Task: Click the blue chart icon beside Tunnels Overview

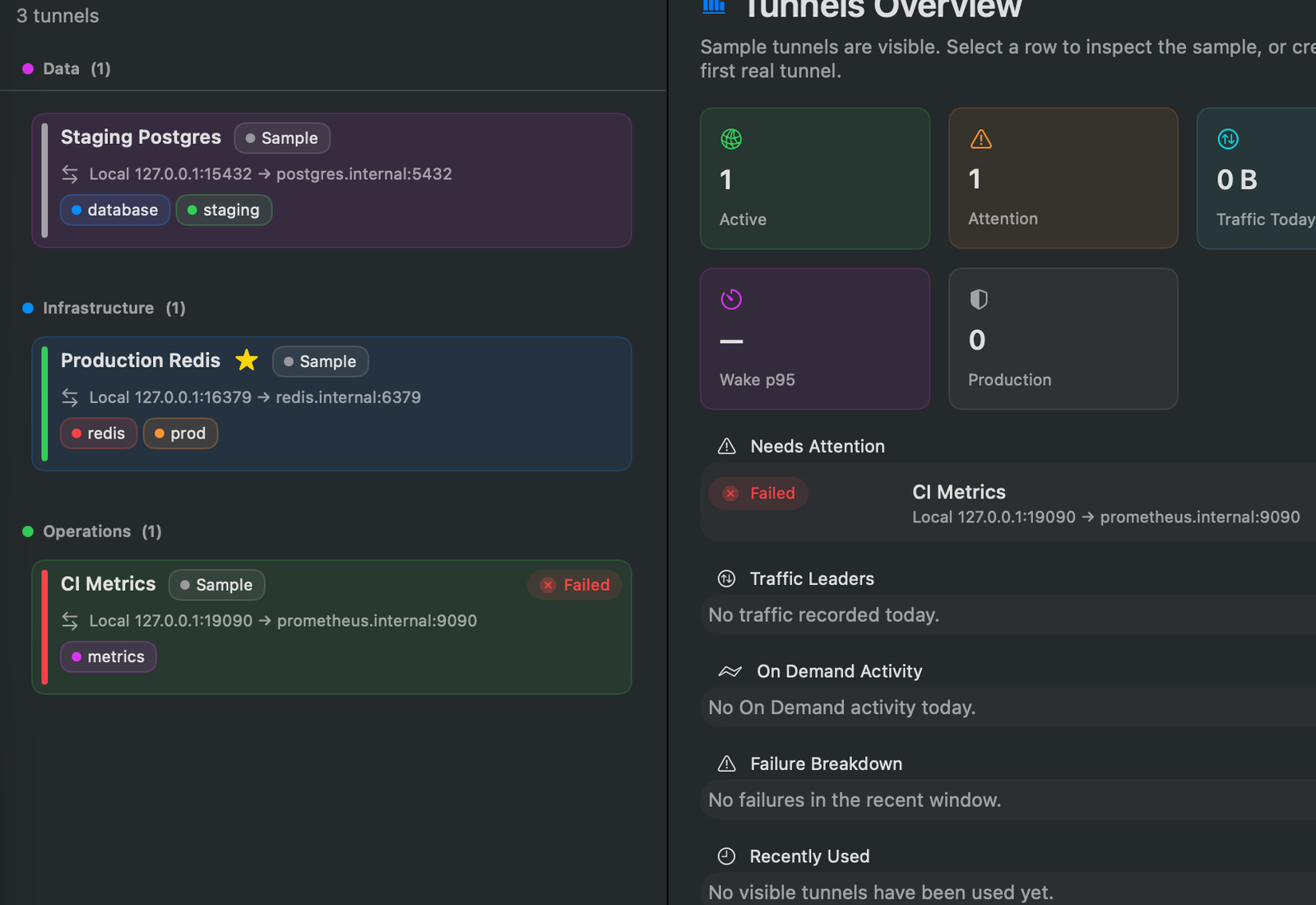Action: click(713, 6)
